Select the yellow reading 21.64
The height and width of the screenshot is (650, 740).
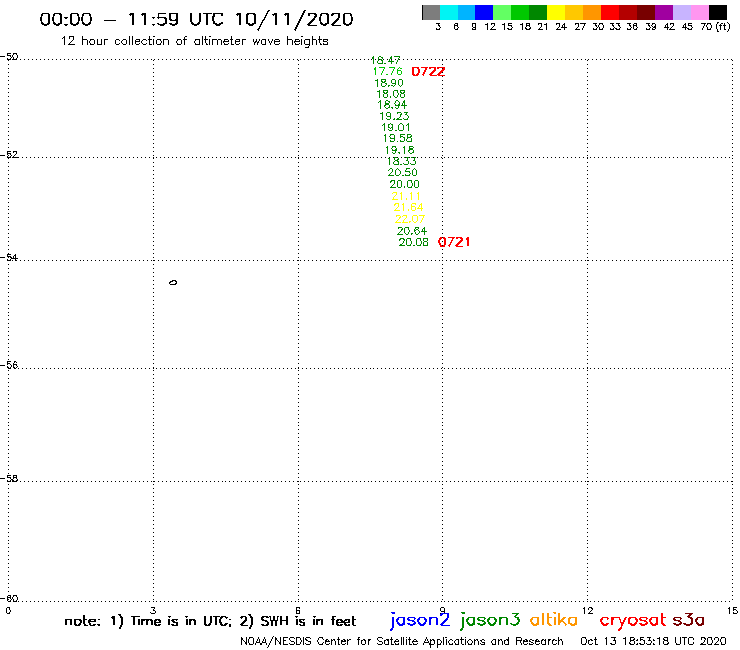408,207
